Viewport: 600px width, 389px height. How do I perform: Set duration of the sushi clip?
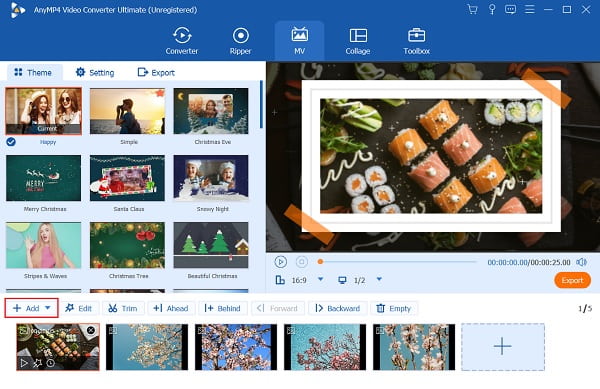tap(51, 363)
